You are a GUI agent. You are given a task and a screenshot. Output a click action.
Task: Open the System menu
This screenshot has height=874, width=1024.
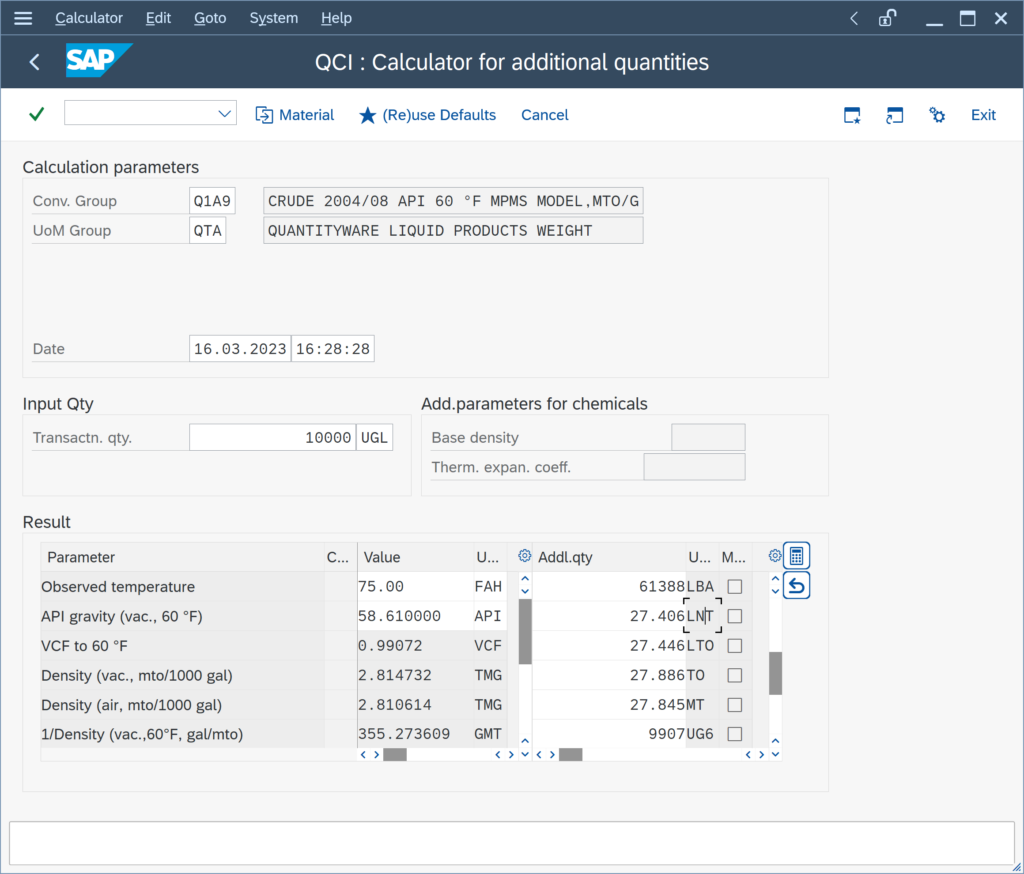[274, 18]
